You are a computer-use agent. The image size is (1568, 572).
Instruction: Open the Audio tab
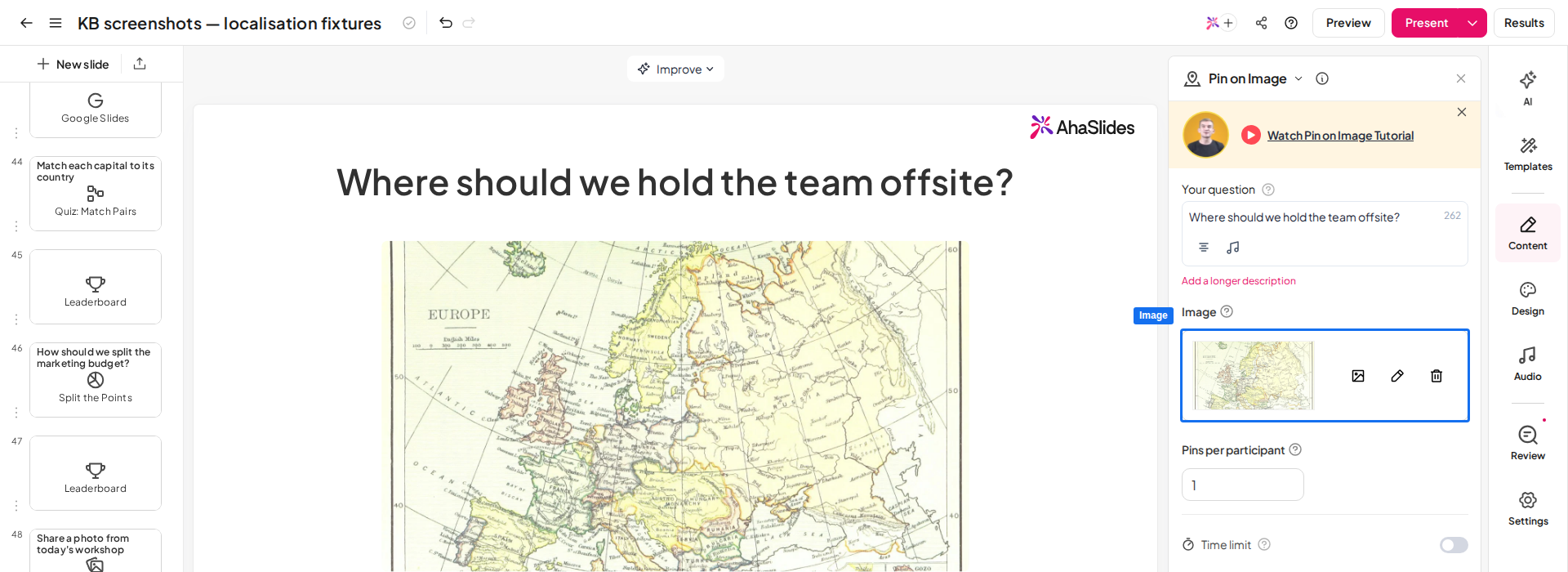point(1528,364)
